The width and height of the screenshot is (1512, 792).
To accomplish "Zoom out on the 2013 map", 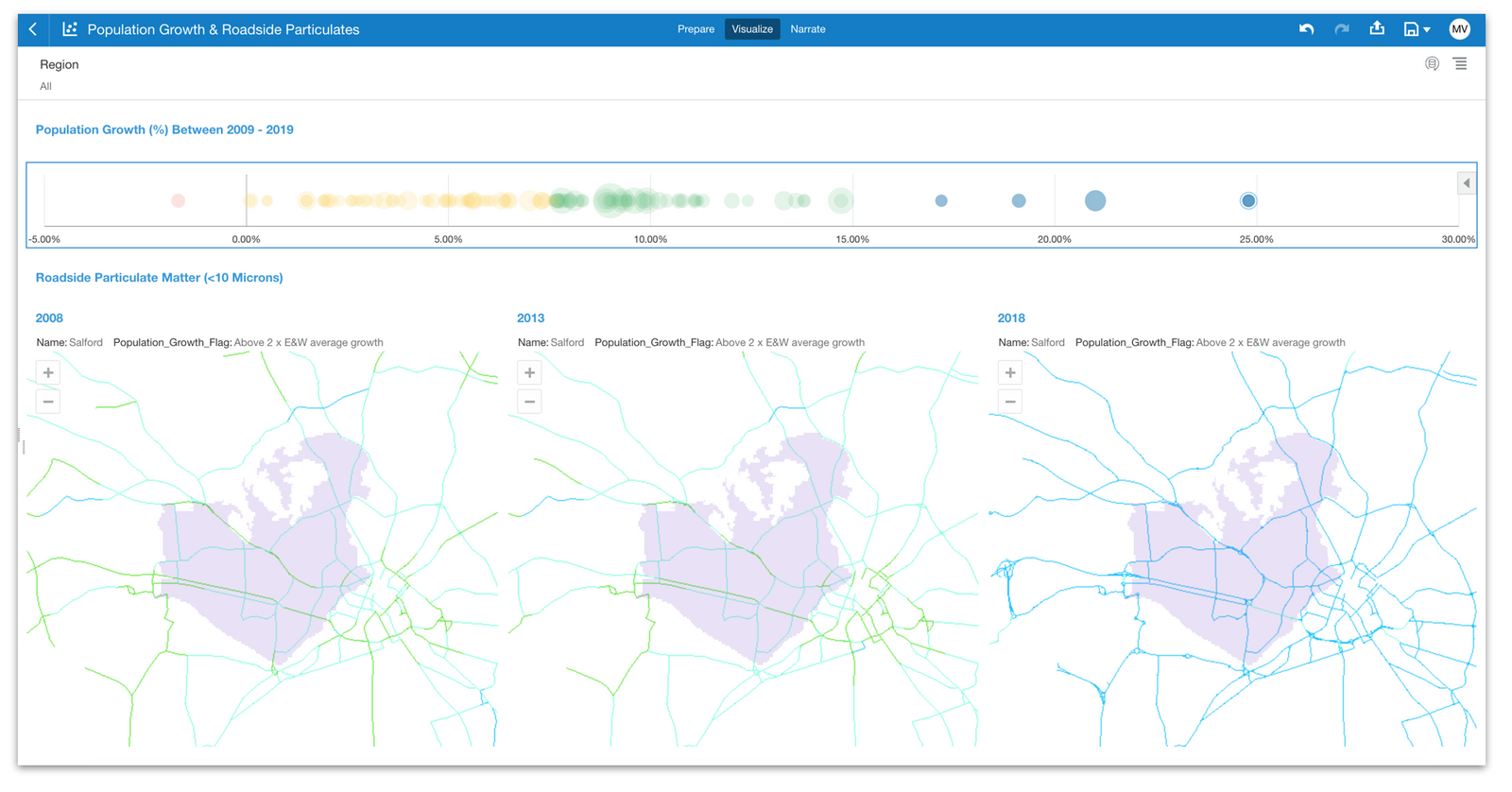I will coord(529,402).
